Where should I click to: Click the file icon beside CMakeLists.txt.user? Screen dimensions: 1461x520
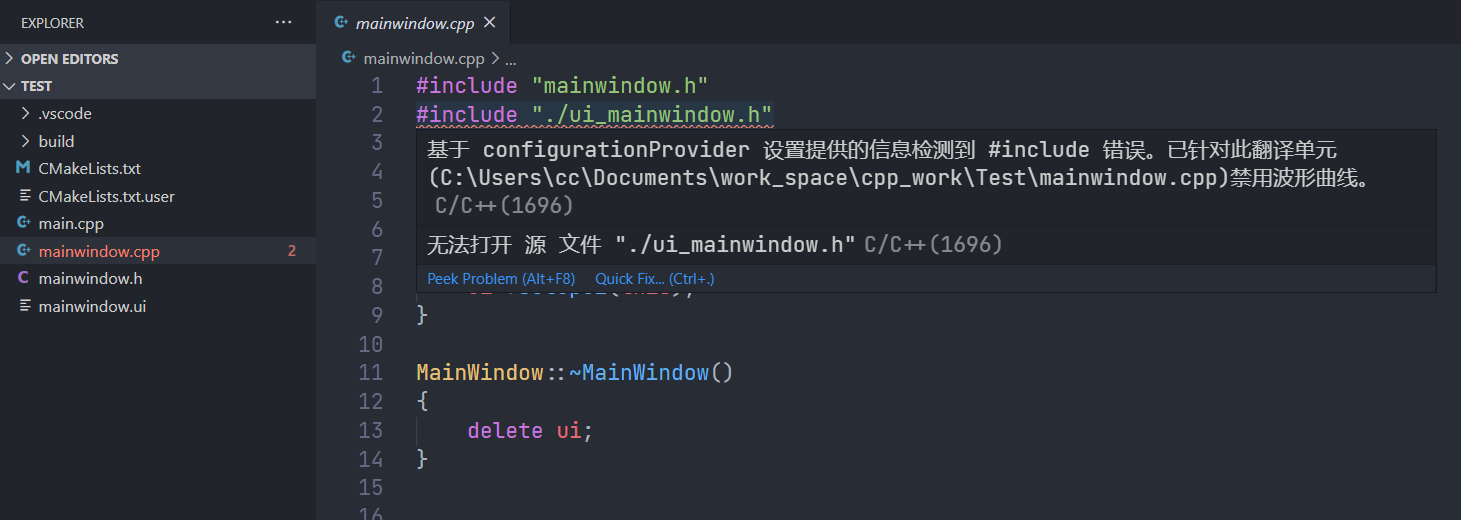click(x=24, y=196)
